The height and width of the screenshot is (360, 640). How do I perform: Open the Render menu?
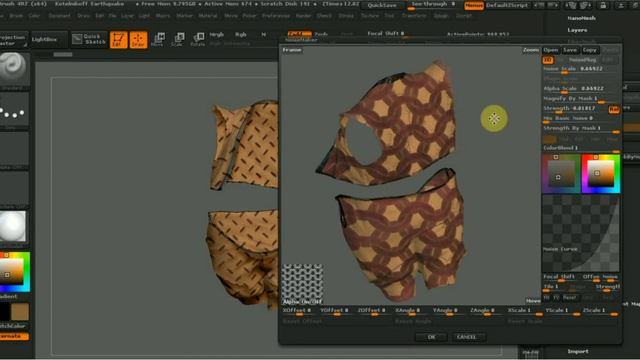[x=303, y=16]
